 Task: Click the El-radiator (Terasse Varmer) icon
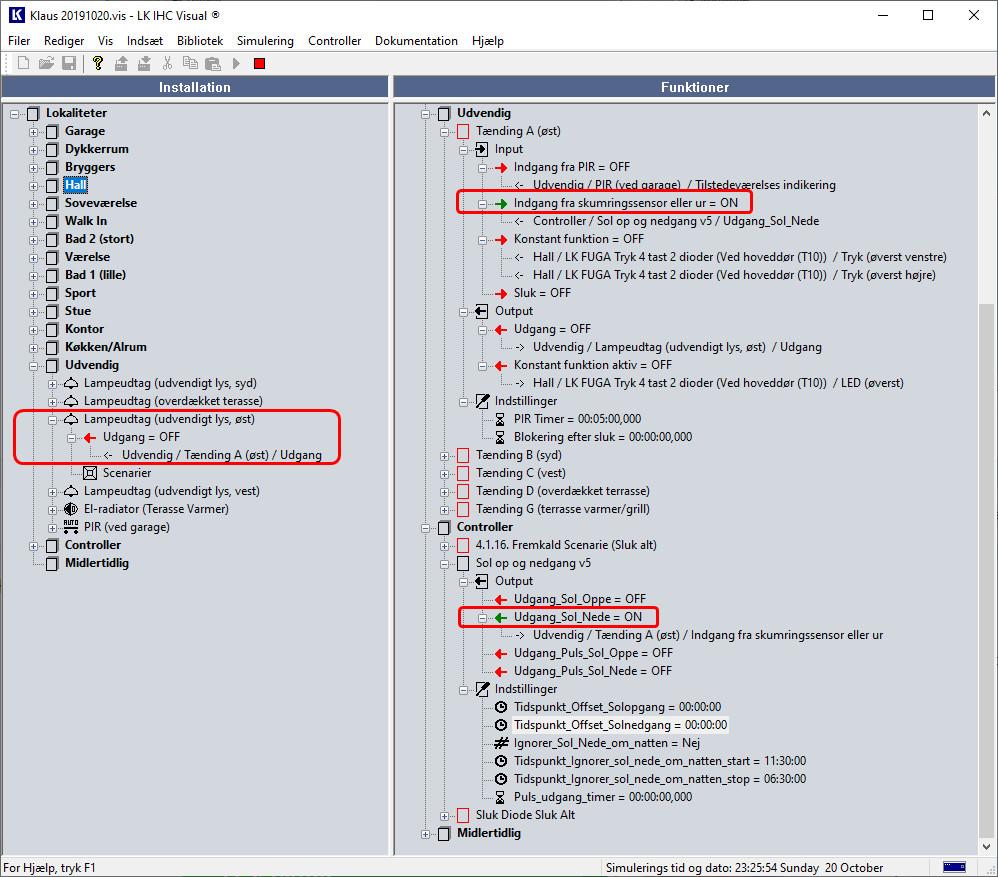click(71, 509)
